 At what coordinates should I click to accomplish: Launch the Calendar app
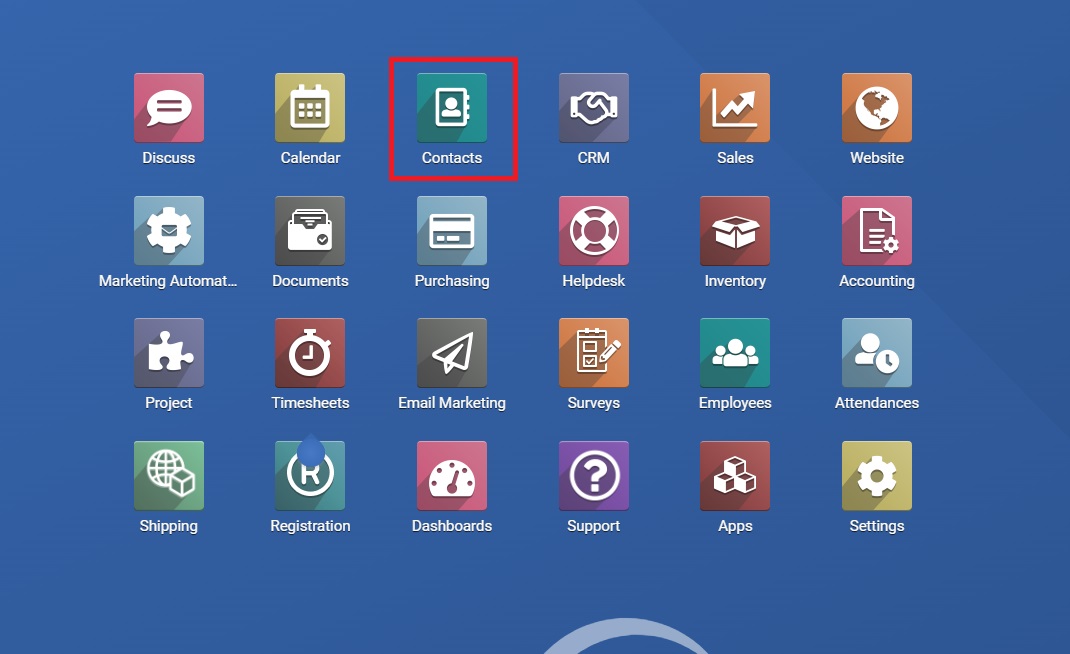[310, 108]
